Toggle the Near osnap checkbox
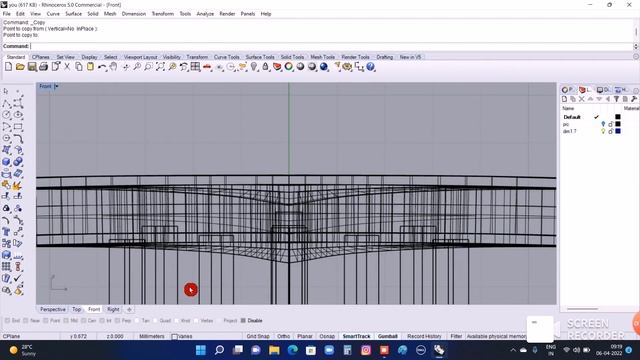This screenshot has height=360, width=640. 26,321
